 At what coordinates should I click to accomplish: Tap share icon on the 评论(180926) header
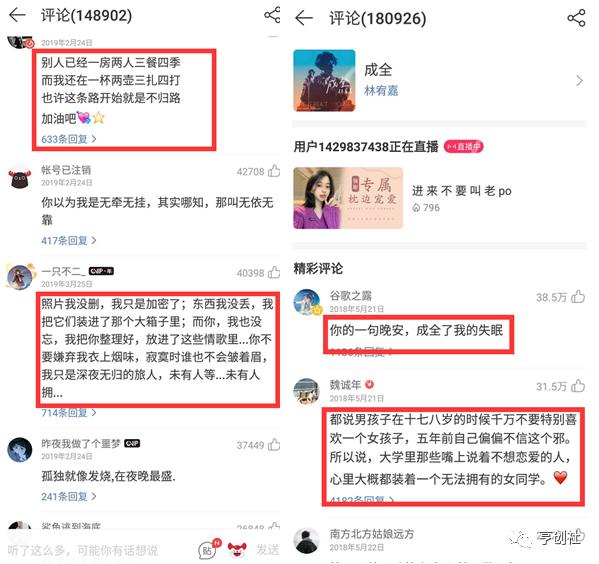[x=576, y=18]
